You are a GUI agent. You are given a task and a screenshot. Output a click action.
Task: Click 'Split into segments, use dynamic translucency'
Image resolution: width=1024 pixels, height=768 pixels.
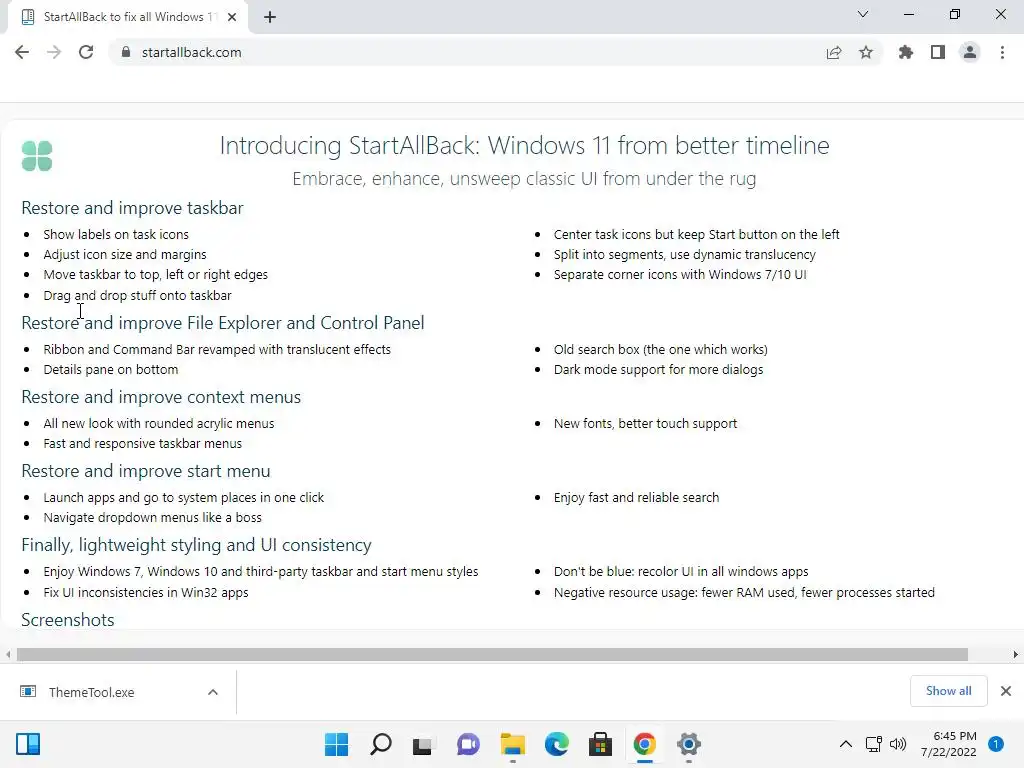tap(684, 255)
